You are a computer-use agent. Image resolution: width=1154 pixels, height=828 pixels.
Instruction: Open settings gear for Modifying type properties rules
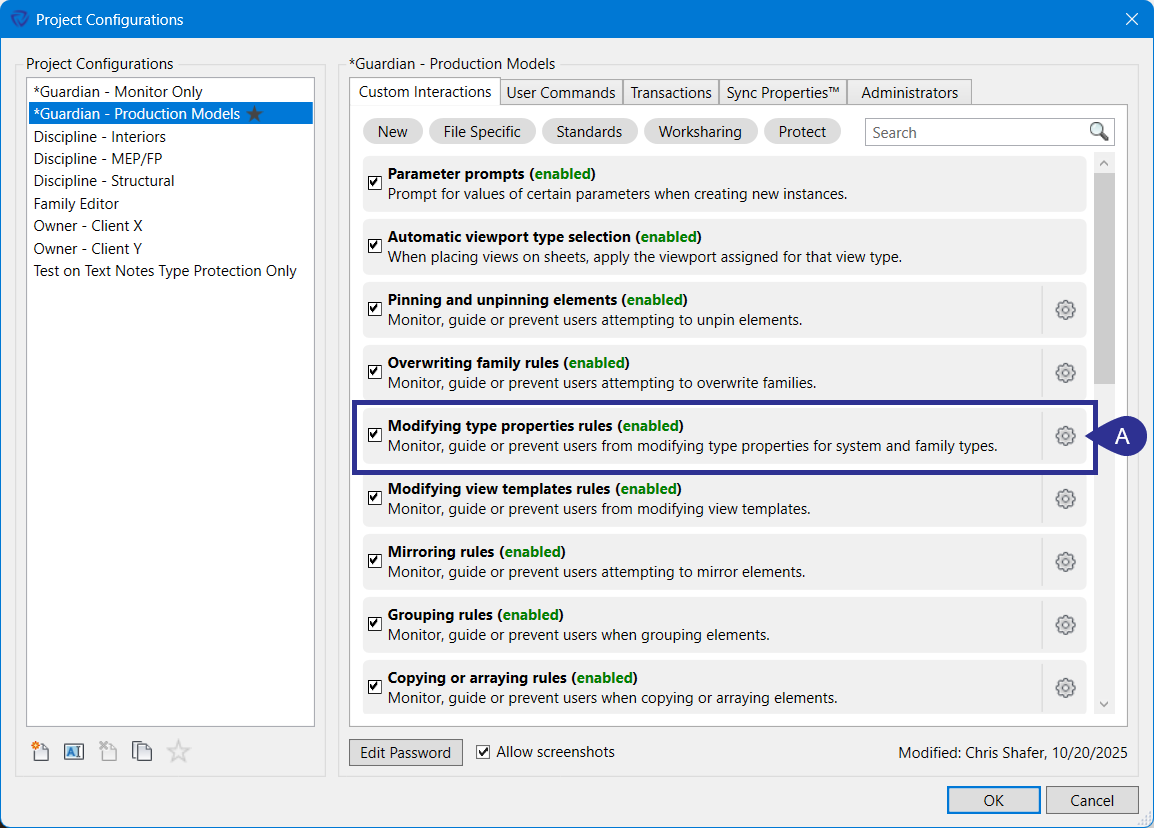pyautogui.click(x=1065, y=435)
